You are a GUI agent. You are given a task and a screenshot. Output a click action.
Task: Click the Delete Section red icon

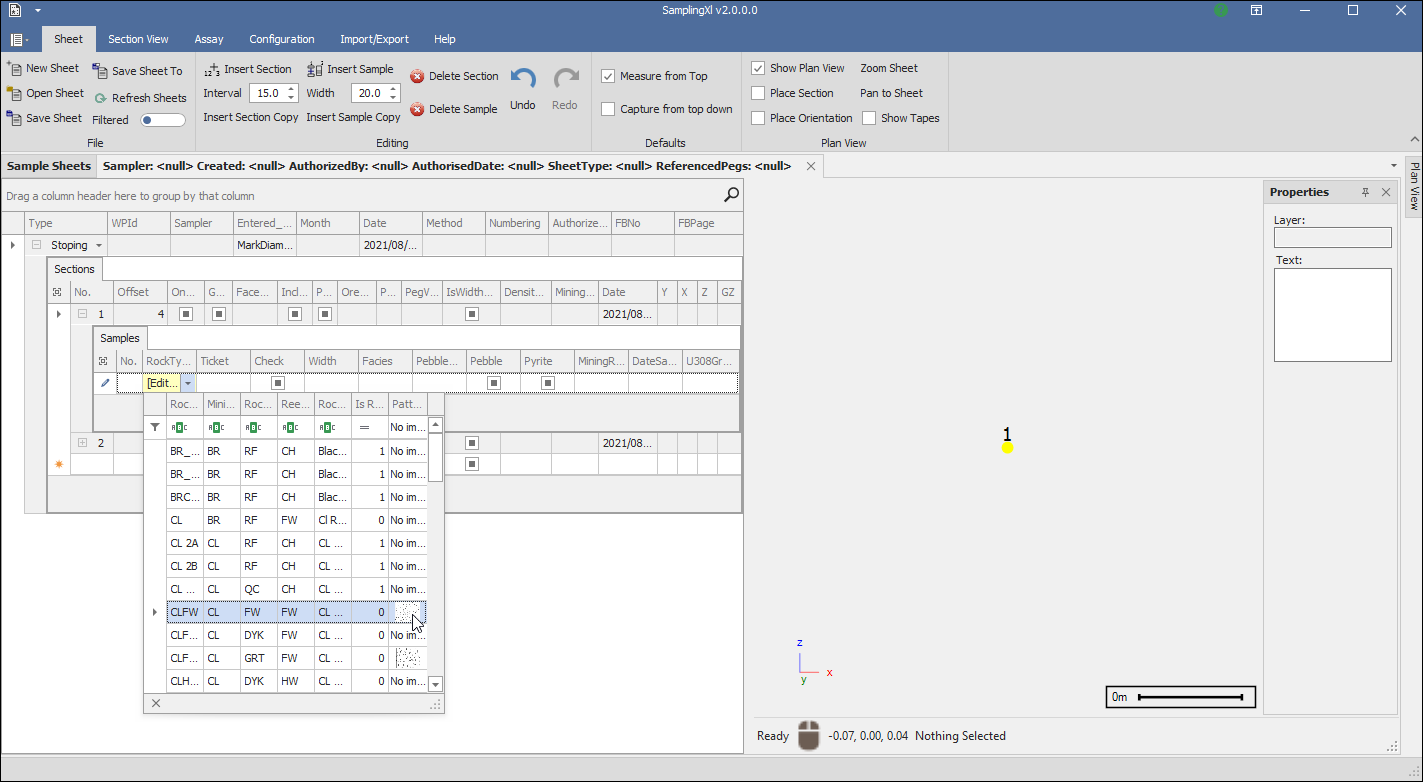[x=417, y=76]
